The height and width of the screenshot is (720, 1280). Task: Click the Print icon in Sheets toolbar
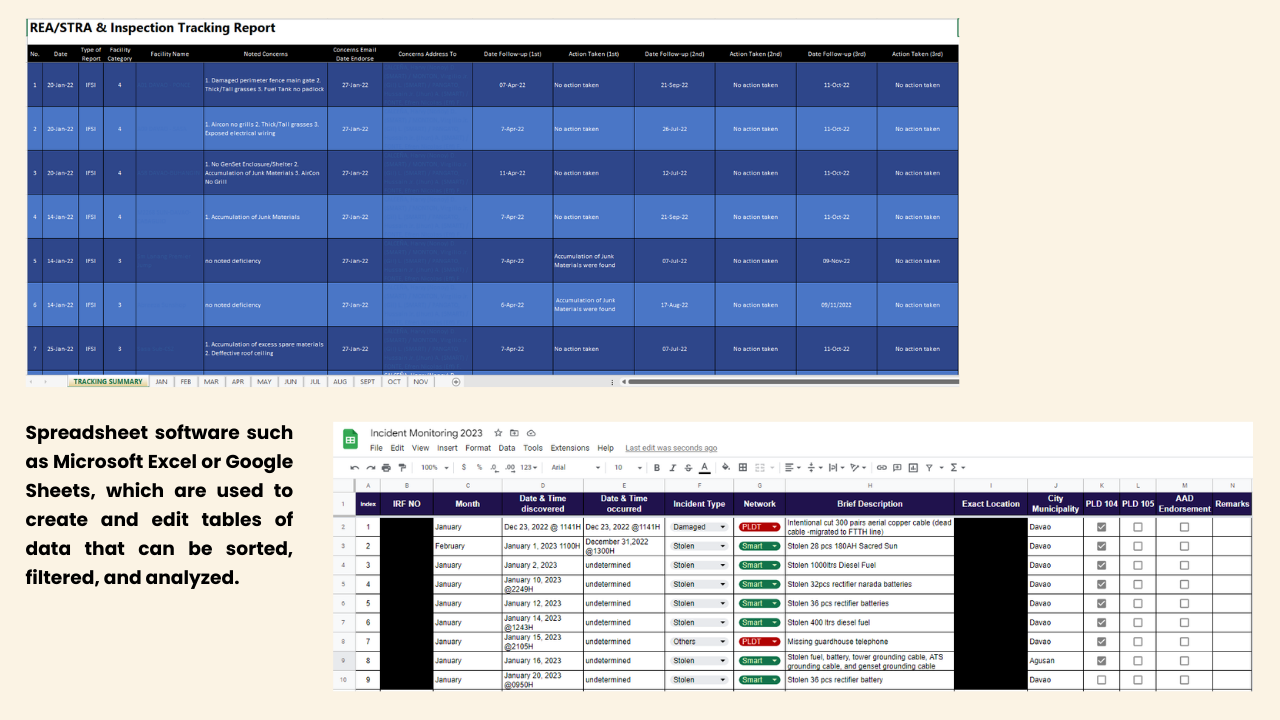(386, 467)
